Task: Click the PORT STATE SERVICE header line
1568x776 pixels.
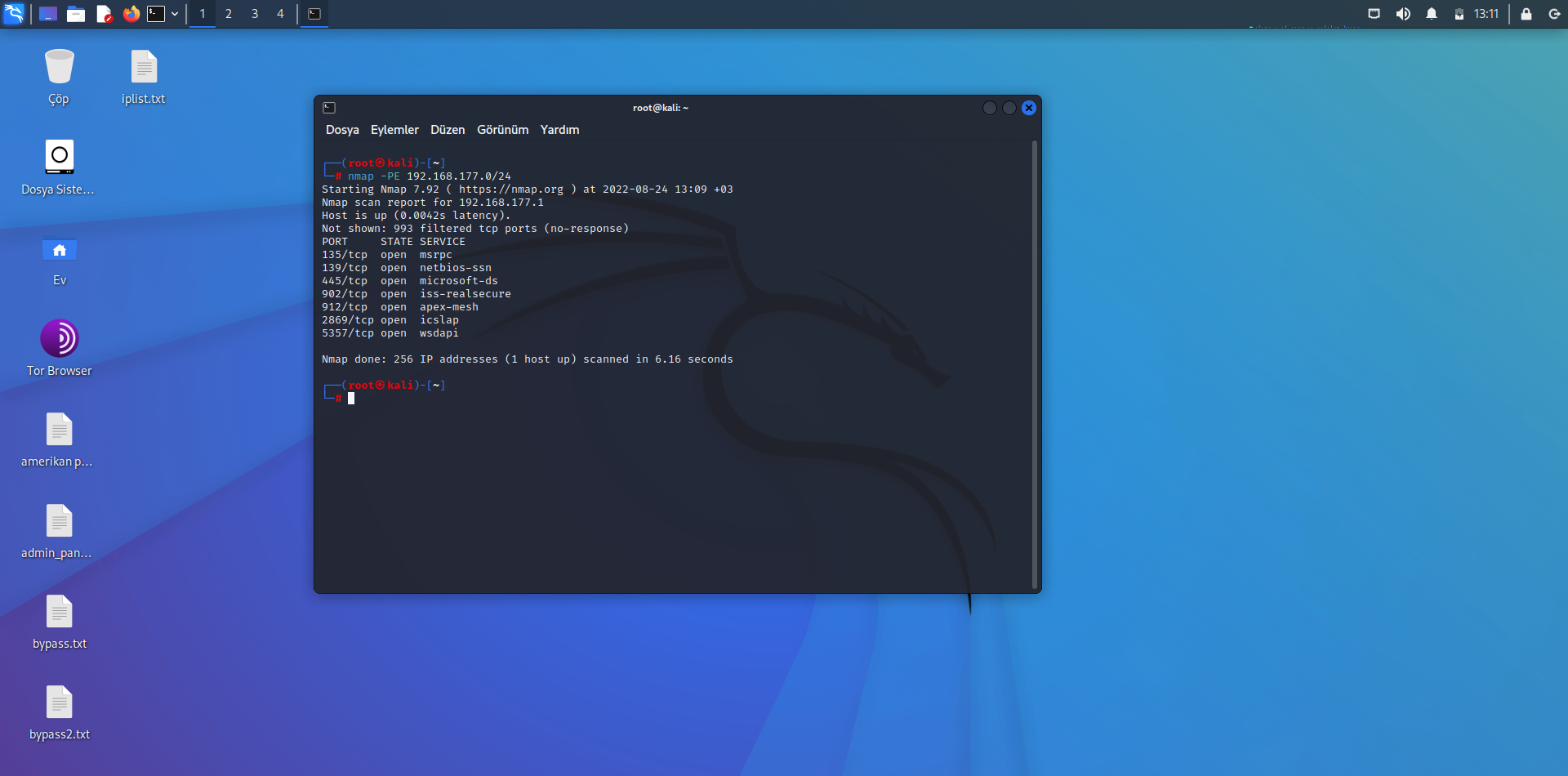Action: pos(394,242)
